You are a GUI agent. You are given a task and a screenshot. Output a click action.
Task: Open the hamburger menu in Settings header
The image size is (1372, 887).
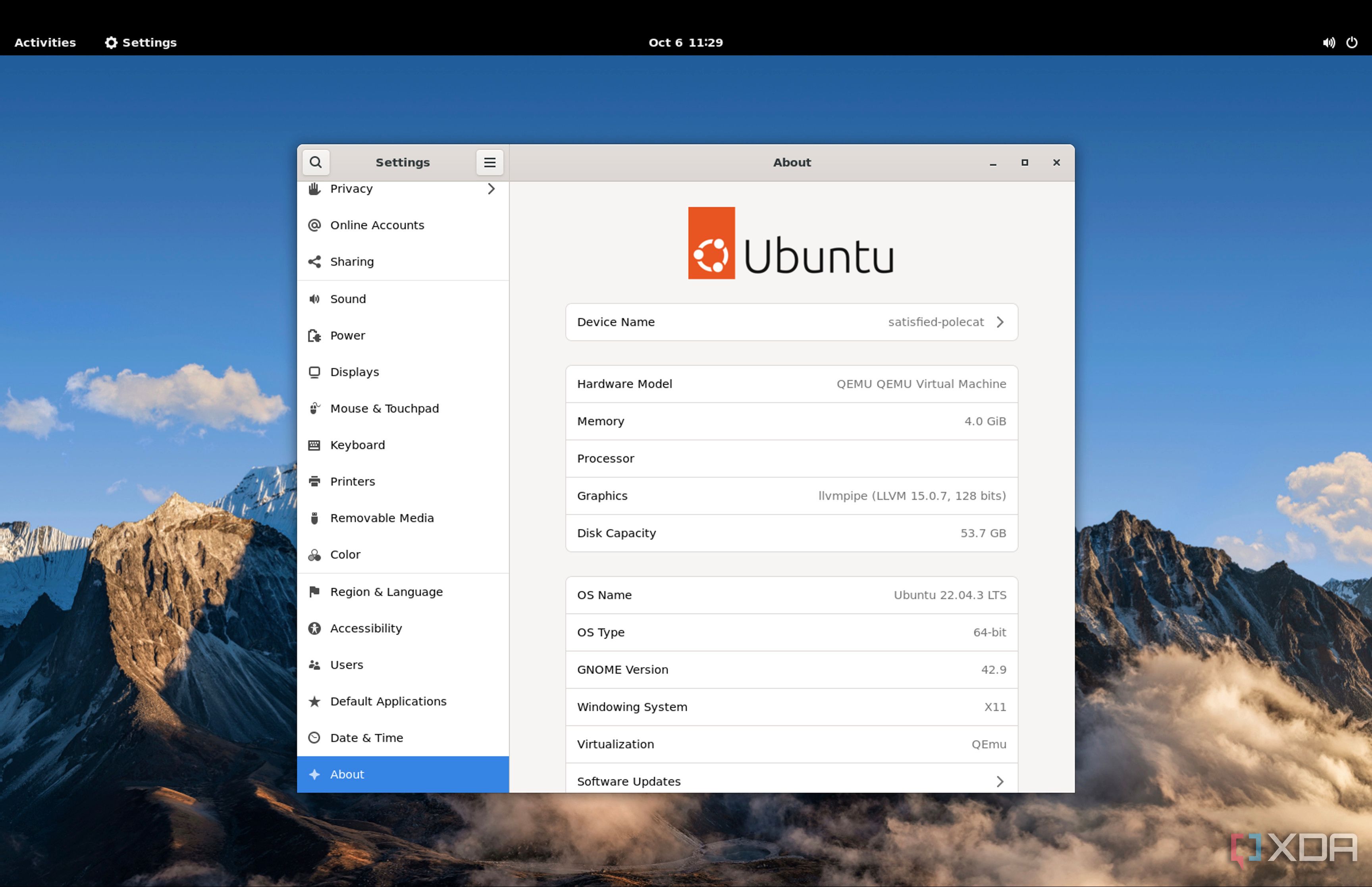click(489, 162)
